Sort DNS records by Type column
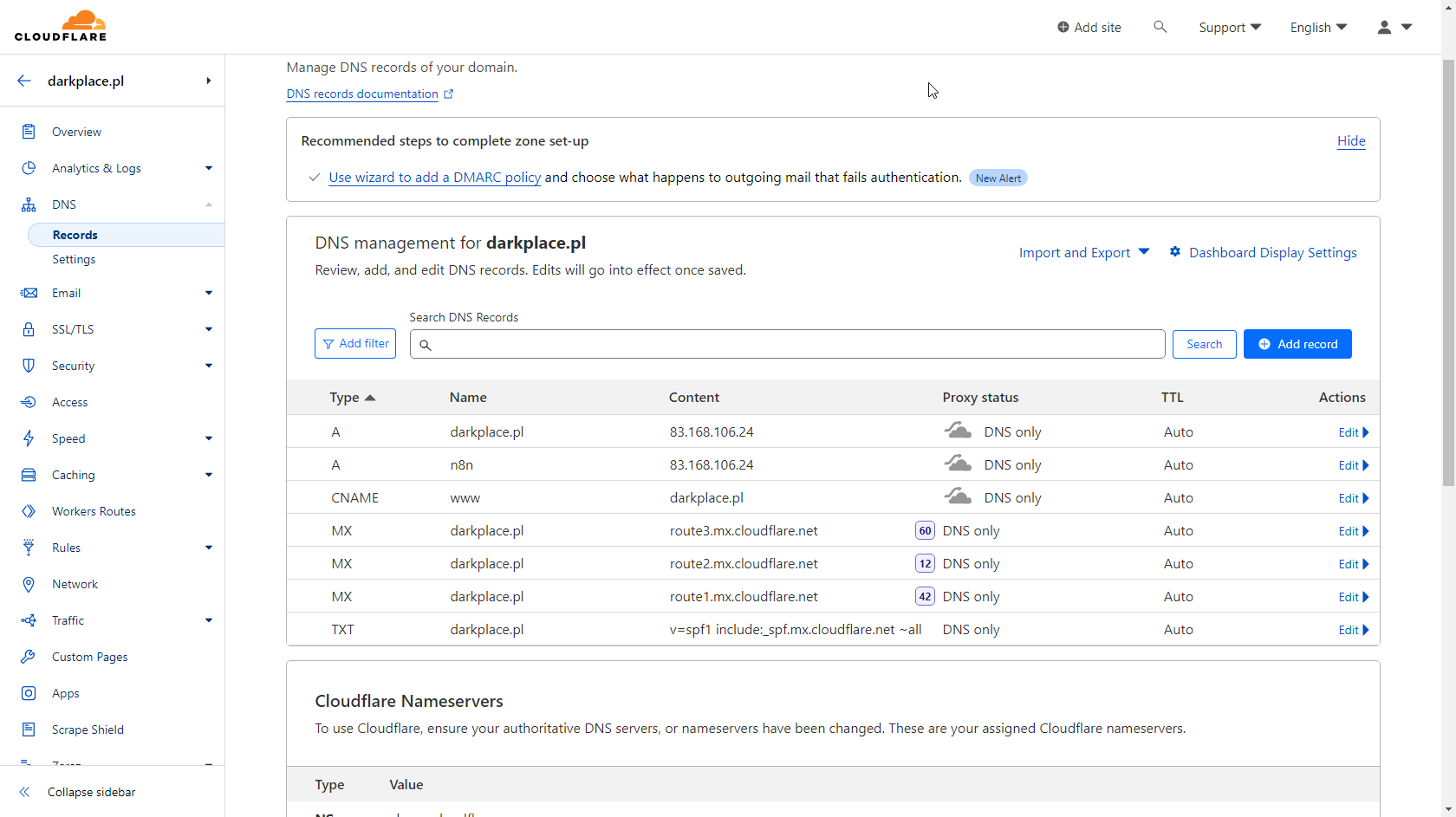This screenshot has height=817, width=1456. [352, 398]
